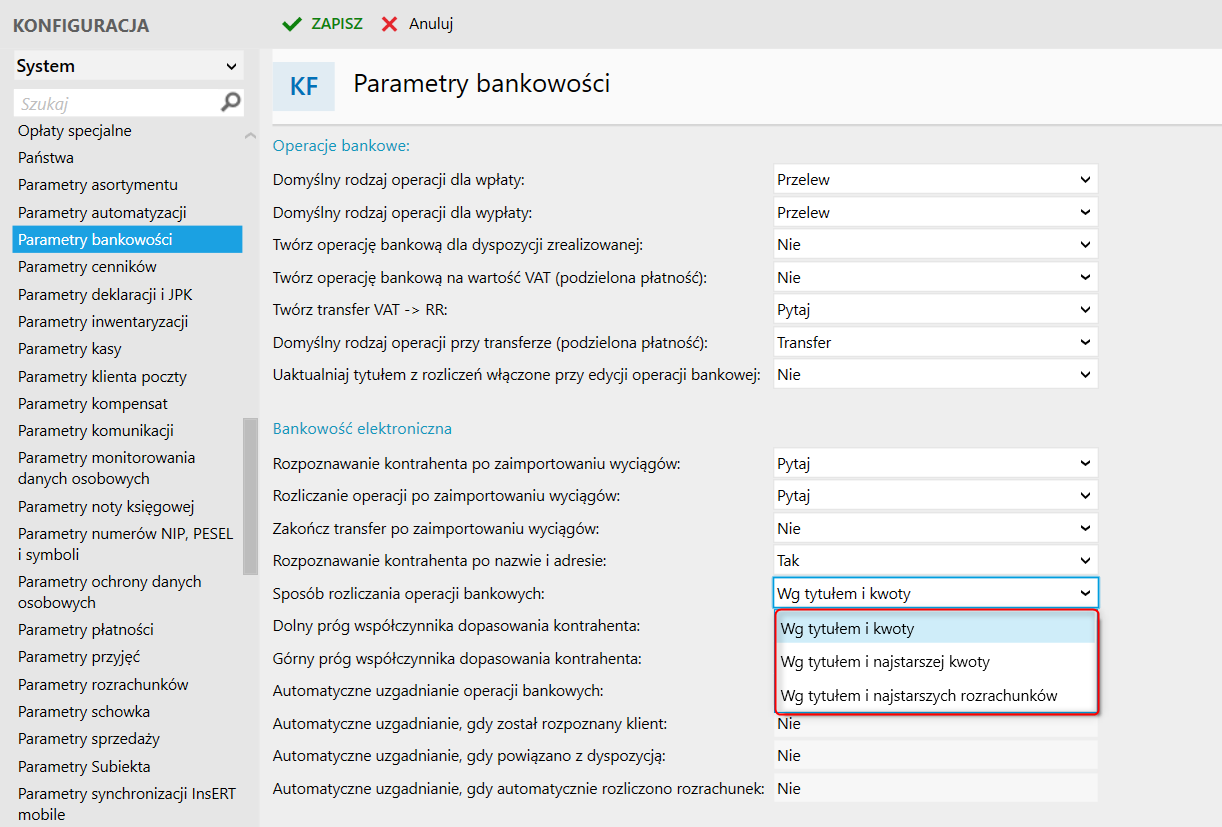The image size is (1222, 827).
Task: Click the sidebar vertical scrollbar thumb
Action: click(250, 497)
